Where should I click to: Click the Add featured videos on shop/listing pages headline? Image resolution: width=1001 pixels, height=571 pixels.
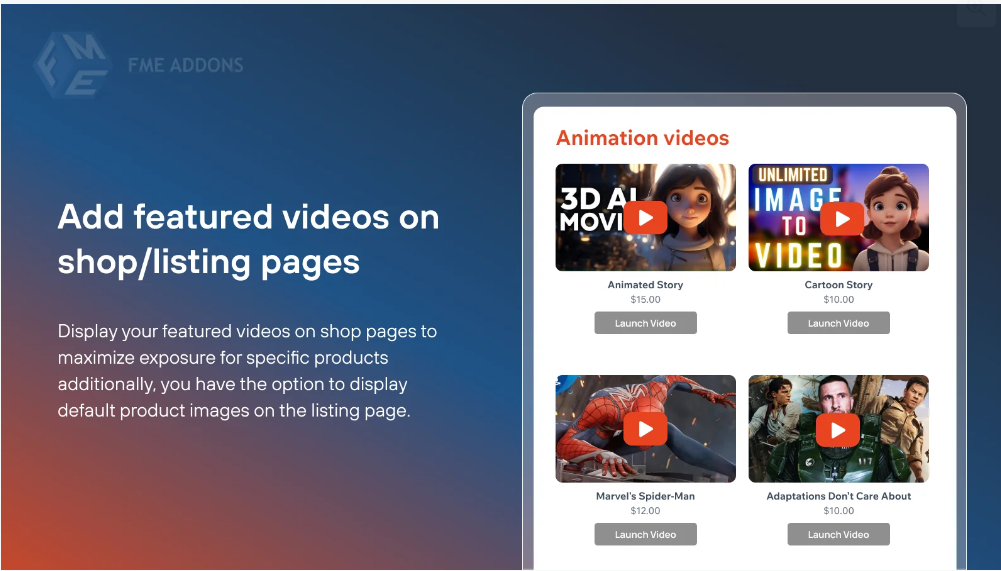click(248, 239)
